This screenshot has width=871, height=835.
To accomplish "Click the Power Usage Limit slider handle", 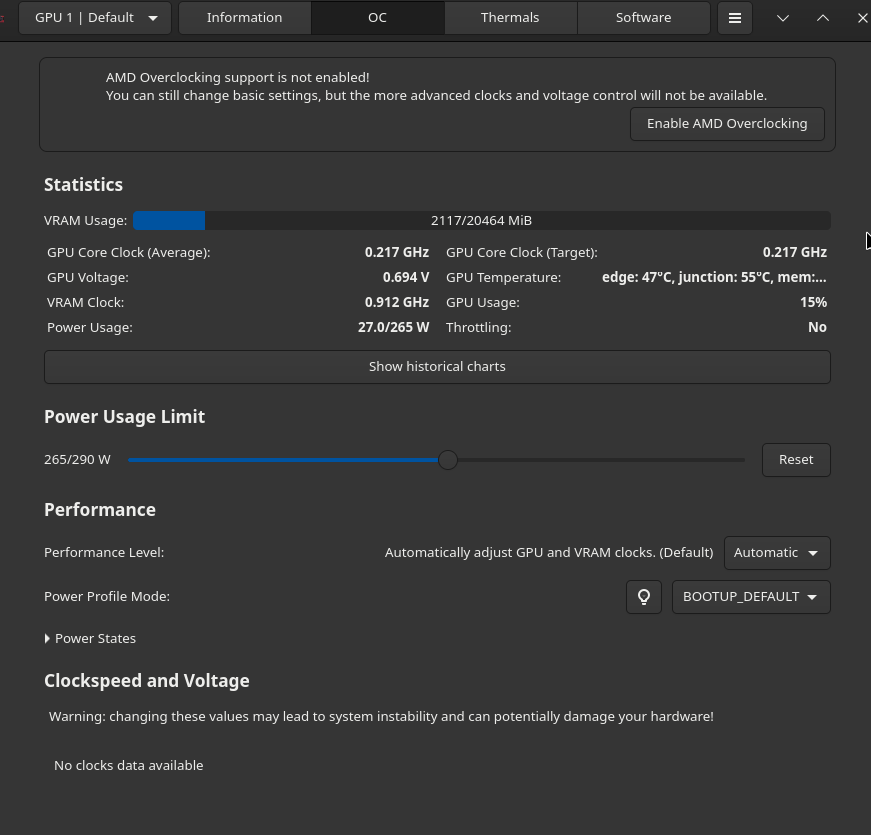I will pyautogui.click(x=448, y=460).
